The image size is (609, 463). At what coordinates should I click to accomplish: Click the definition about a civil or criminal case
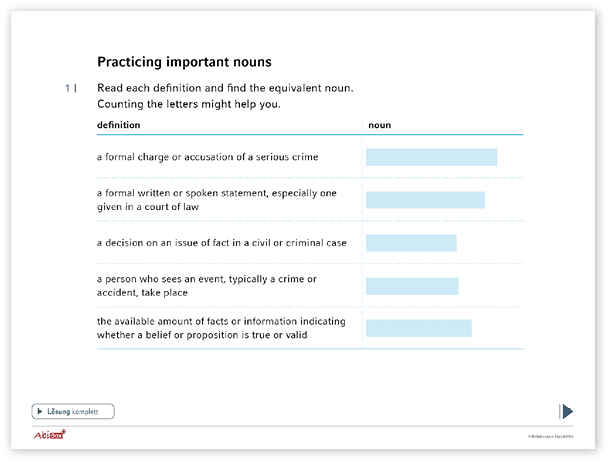[221, 243]
